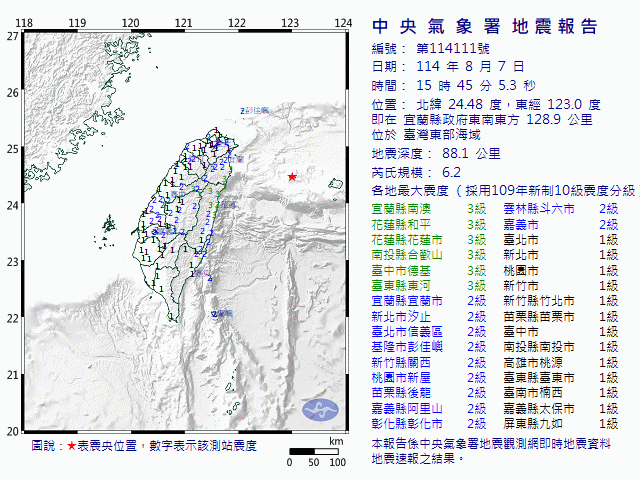
Task: Click the 嘉義市 entry with 2級
Action: coord(521,224)
